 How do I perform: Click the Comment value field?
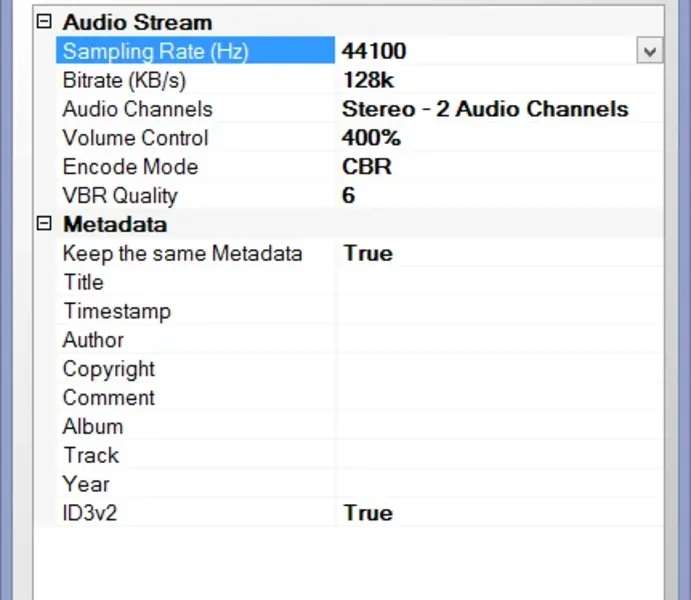tap(498, 398)
